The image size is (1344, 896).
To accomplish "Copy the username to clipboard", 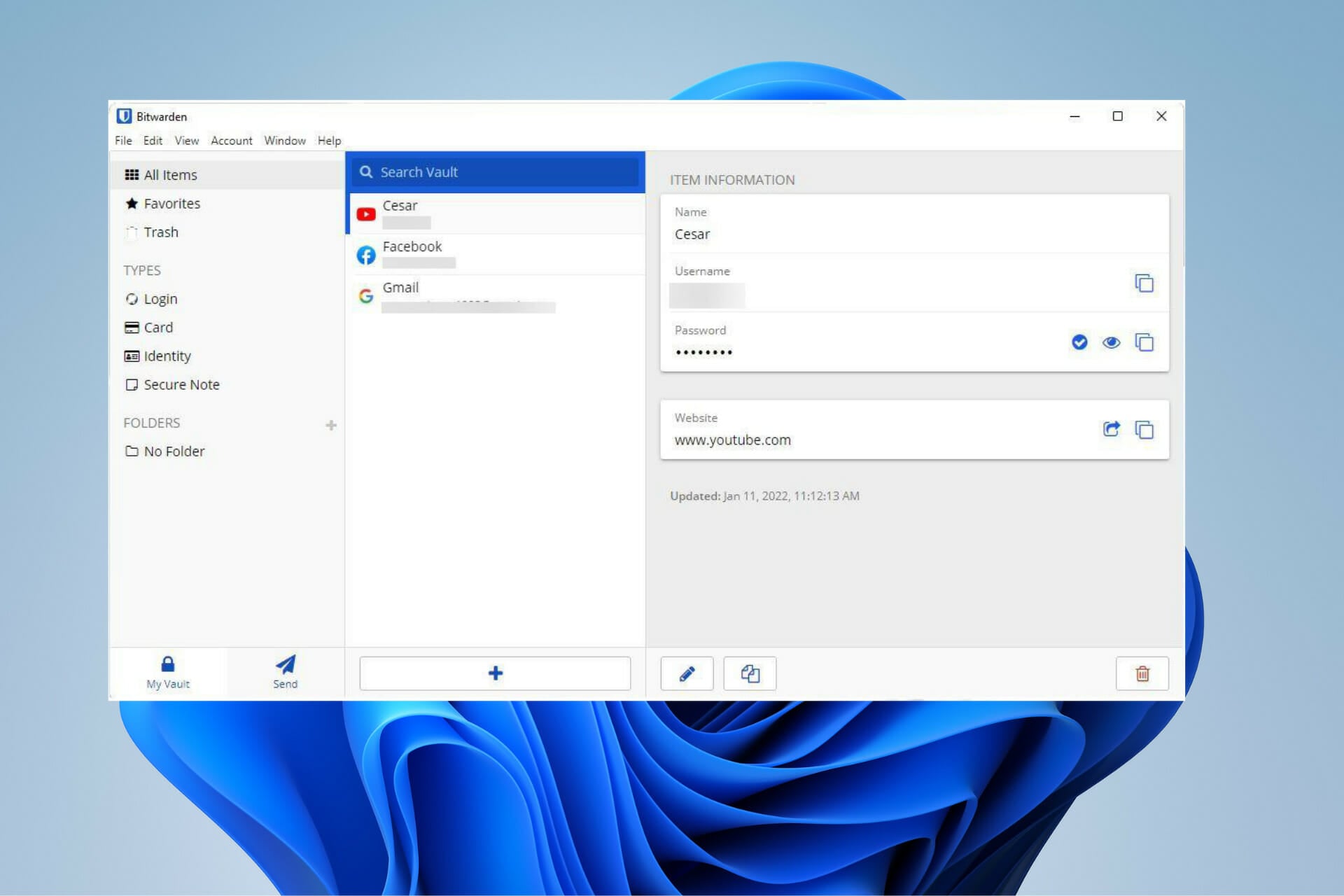I will pos(1144,283).
